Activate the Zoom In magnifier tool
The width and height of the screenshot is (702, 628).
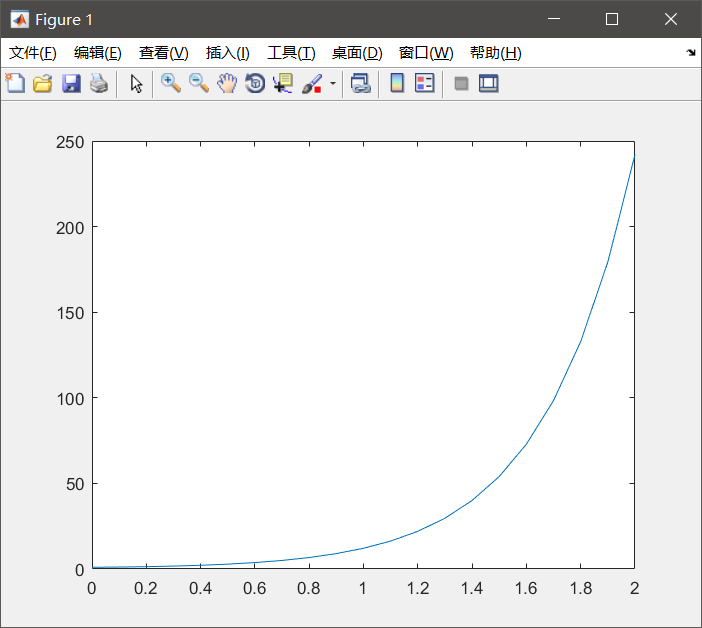(171, 83)
